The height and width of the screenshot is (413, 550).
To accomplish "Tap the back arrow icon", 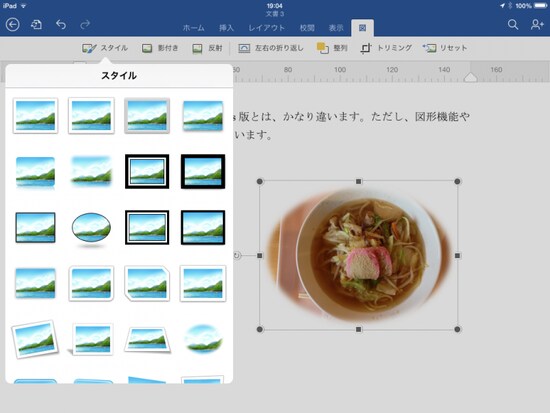I will [13, 25].
